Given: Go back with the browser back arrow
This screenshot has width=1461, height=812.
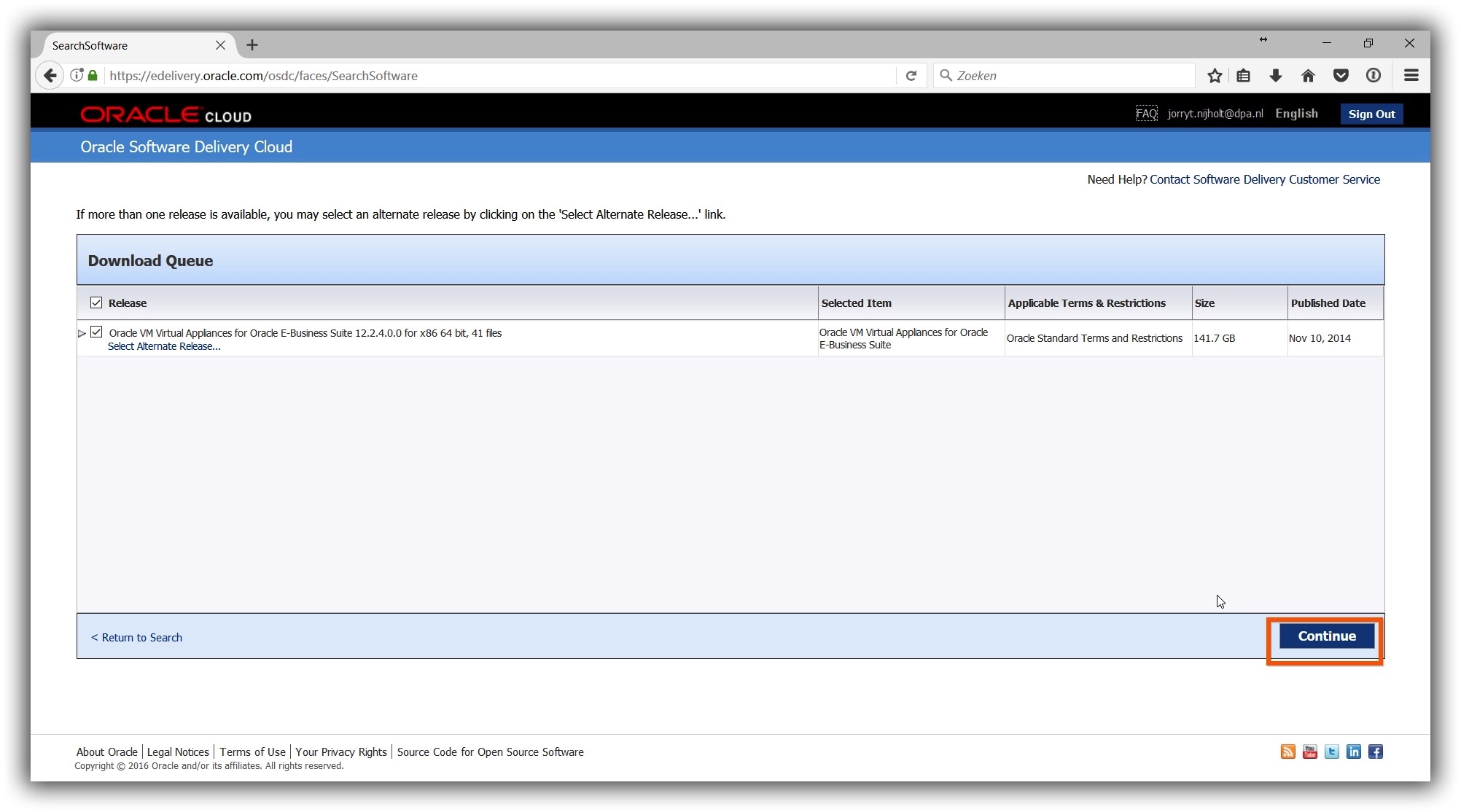Looking at the screenshot, I should coord(50,76).
